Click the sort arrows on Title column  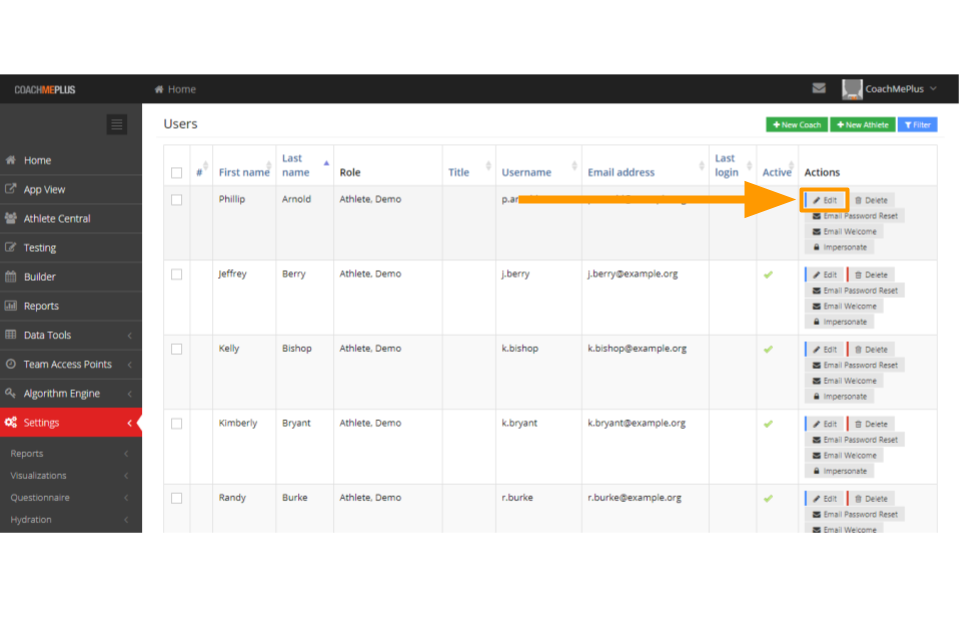(x=488, y=165)
